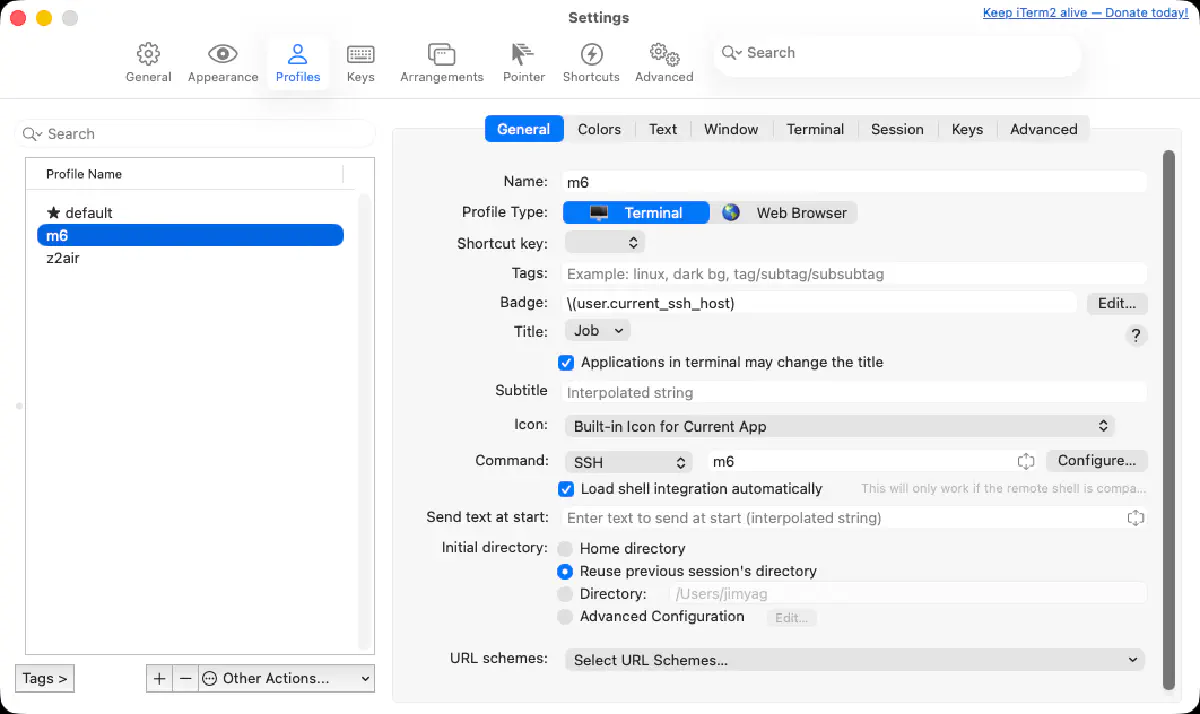This screenshot has height=714, width=1200.
Task: Open the General settings pane
Action: 147,62
